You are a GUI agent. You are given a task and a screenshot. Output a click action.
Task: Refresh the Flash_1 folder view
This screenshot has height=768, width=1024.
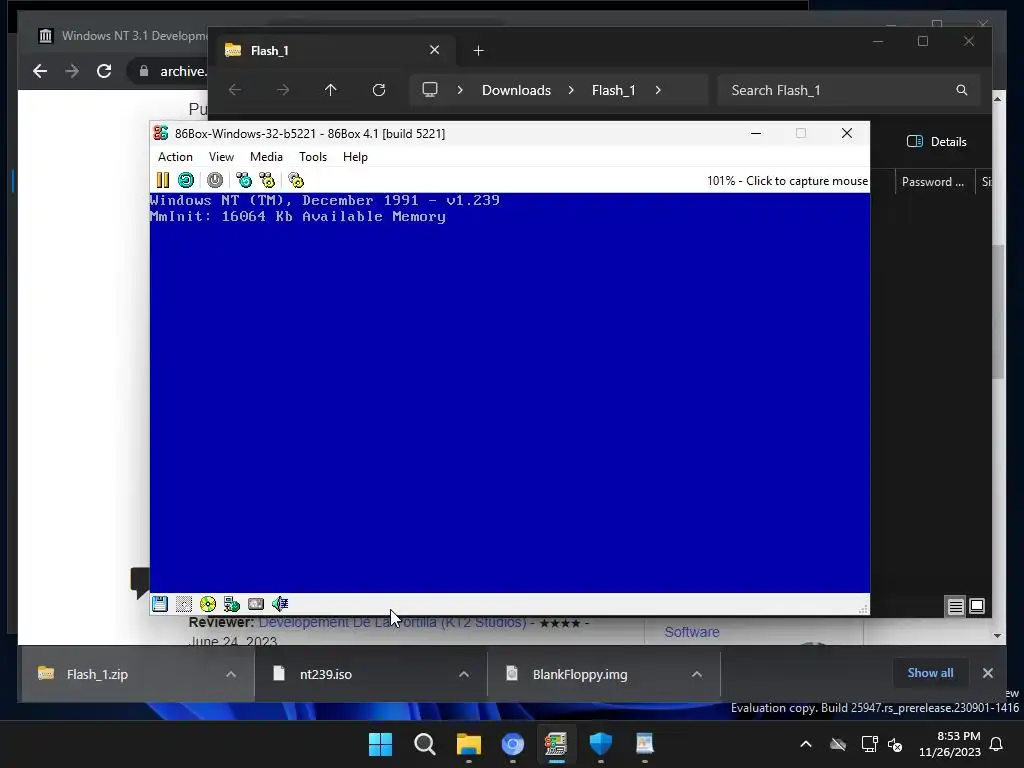[x=379, y=90]
